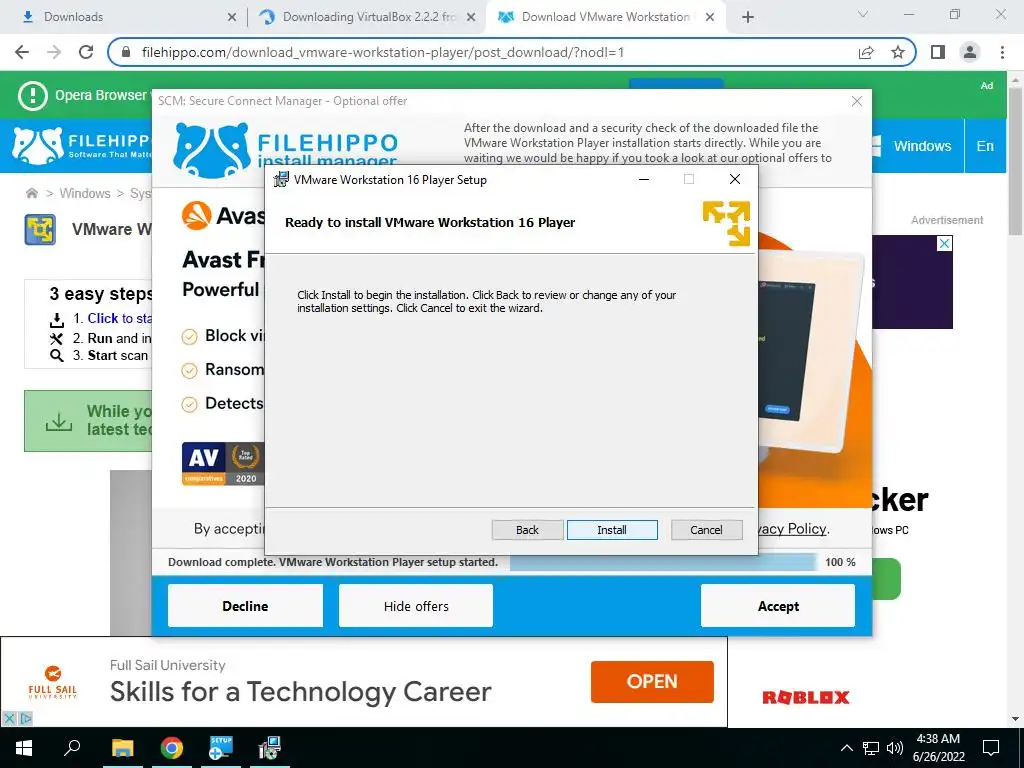Close the VirtualBox browser tab
The height and width of the screenshot is (768, 1024).
coord(471,18)
